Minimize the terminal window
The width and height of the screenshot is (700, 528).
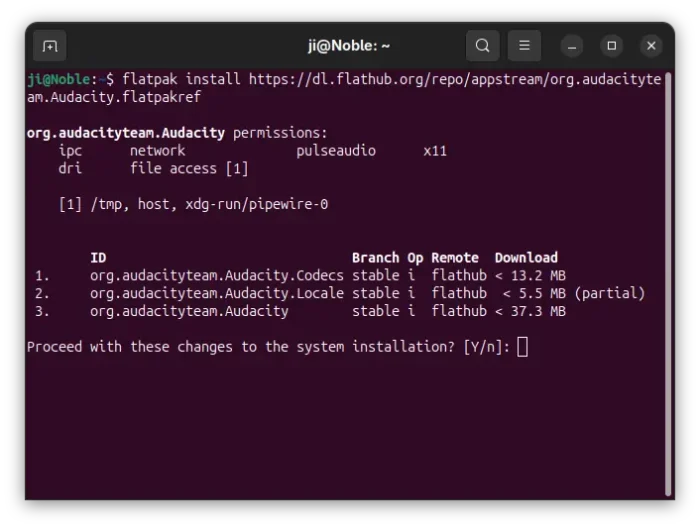click(x=572, y=46)
